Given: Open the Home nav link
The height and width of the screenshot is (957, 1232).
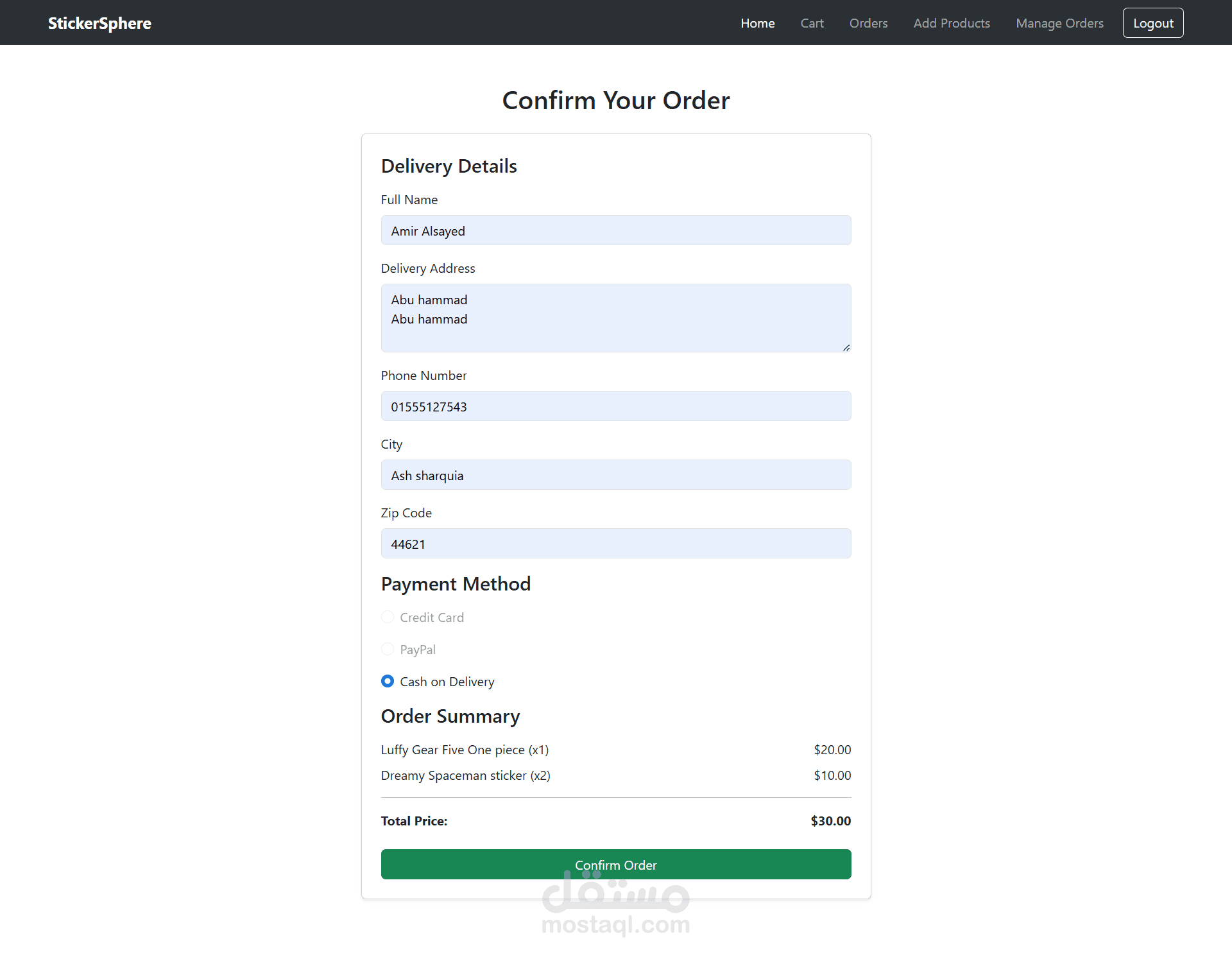Looking at the screenshot, I should coord(757,23).
